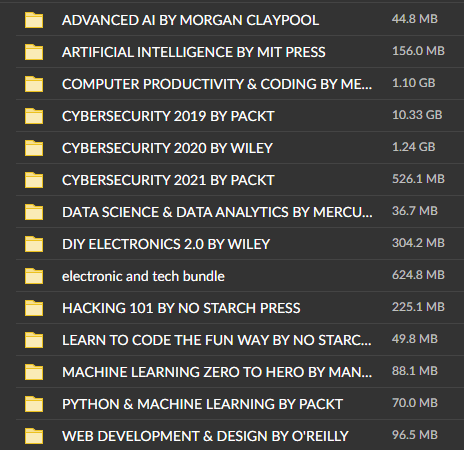Select folder icon beside CYBERSECURITY 2019 BY PACKT
Screen dimensions: 464x450
tap(34, 116)
